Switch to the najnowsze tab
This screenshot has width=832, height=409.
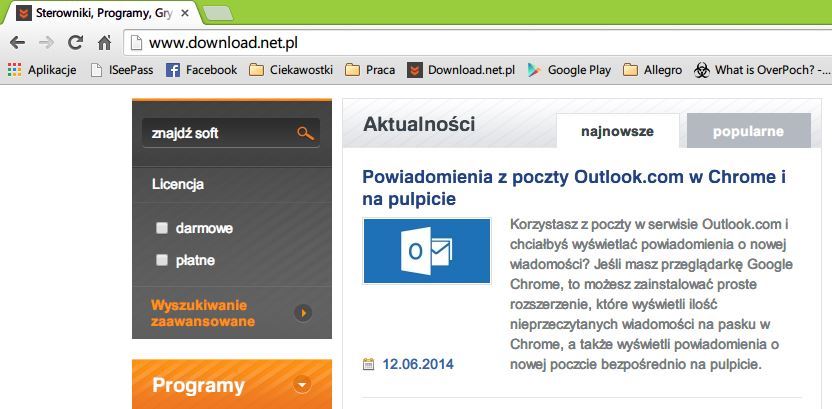coord(618,131)
